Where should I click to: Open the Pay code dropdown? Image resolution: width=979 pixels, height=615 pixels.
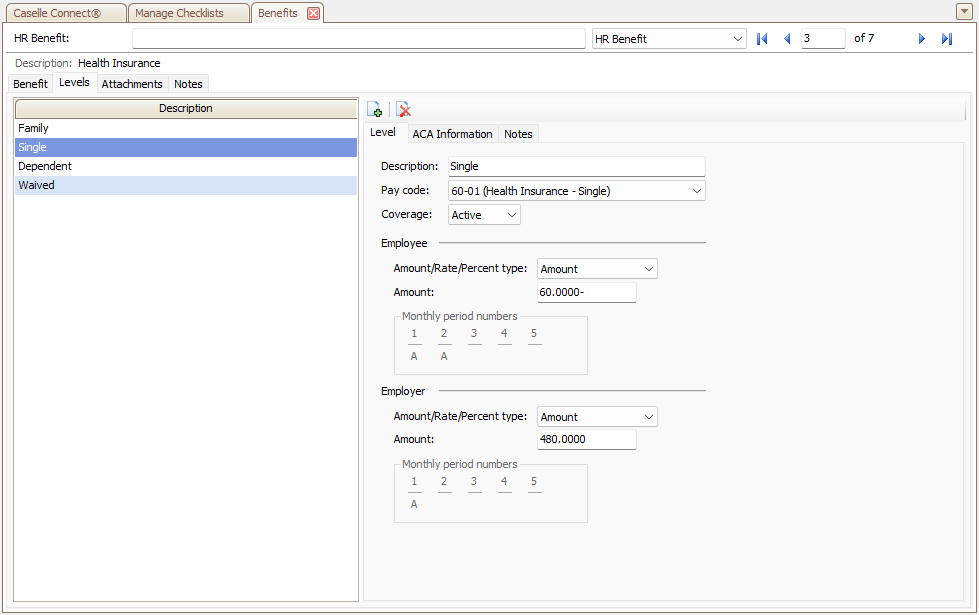click(696, 191)
